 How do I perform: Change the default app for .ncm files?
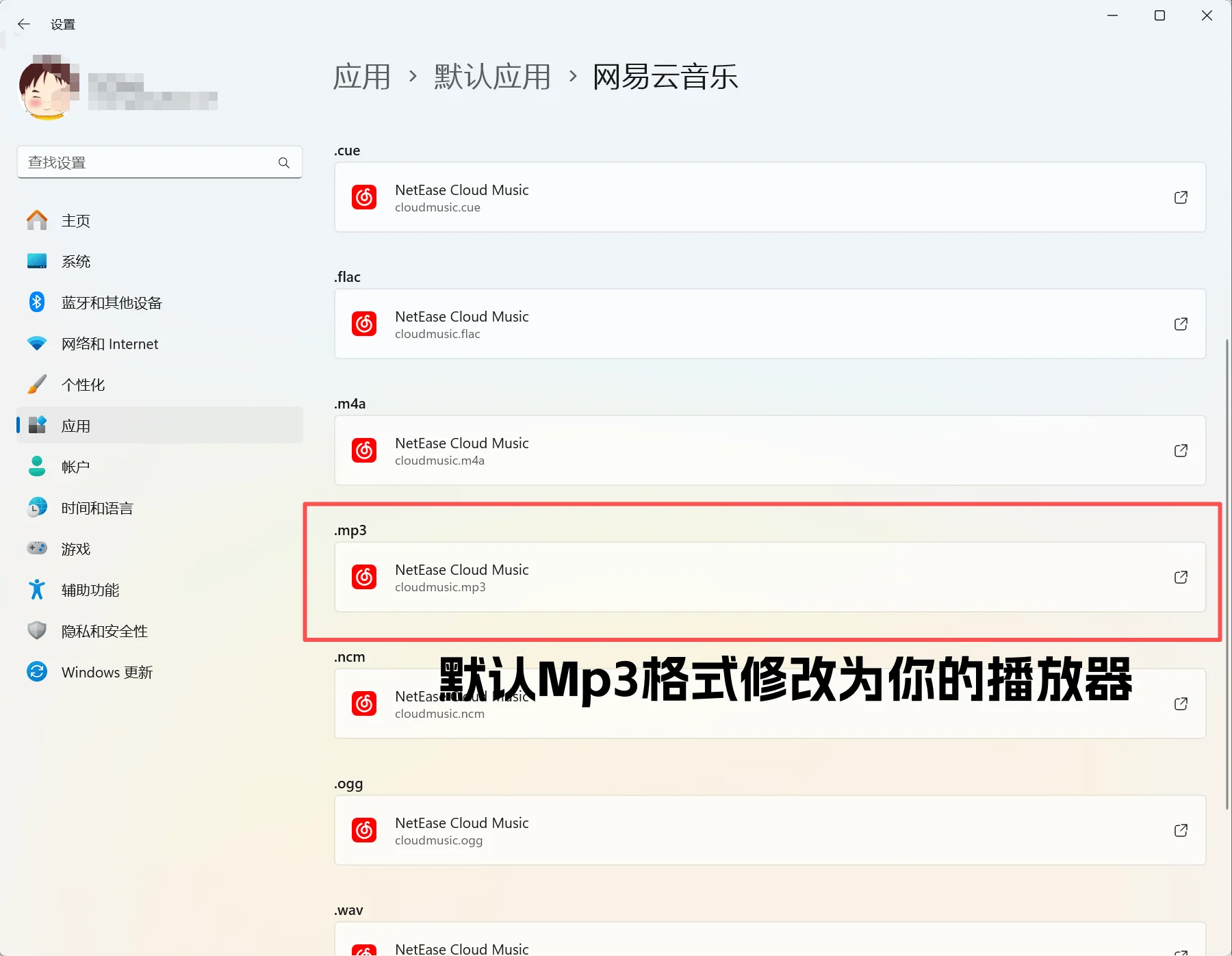pos(770,703)
